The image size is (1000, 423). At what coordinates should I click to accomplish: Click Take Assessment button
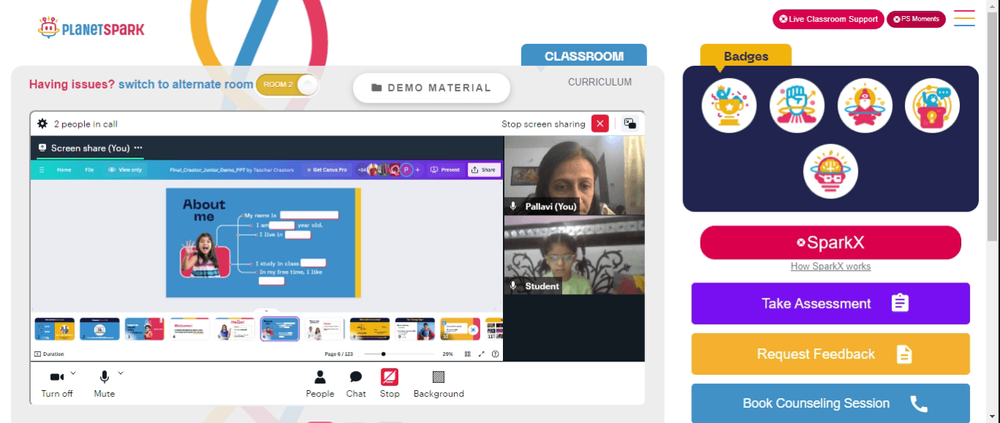(830, 303)
